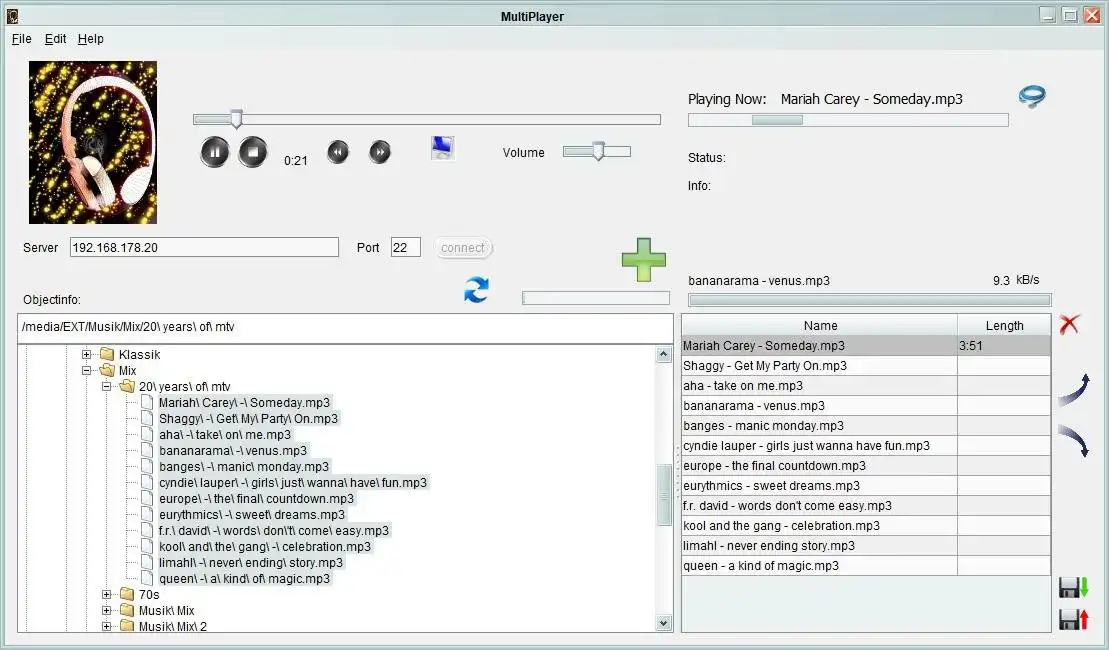Open the File menu
The width and height of the screenshot is (1109, 650).
click(21, 39)
